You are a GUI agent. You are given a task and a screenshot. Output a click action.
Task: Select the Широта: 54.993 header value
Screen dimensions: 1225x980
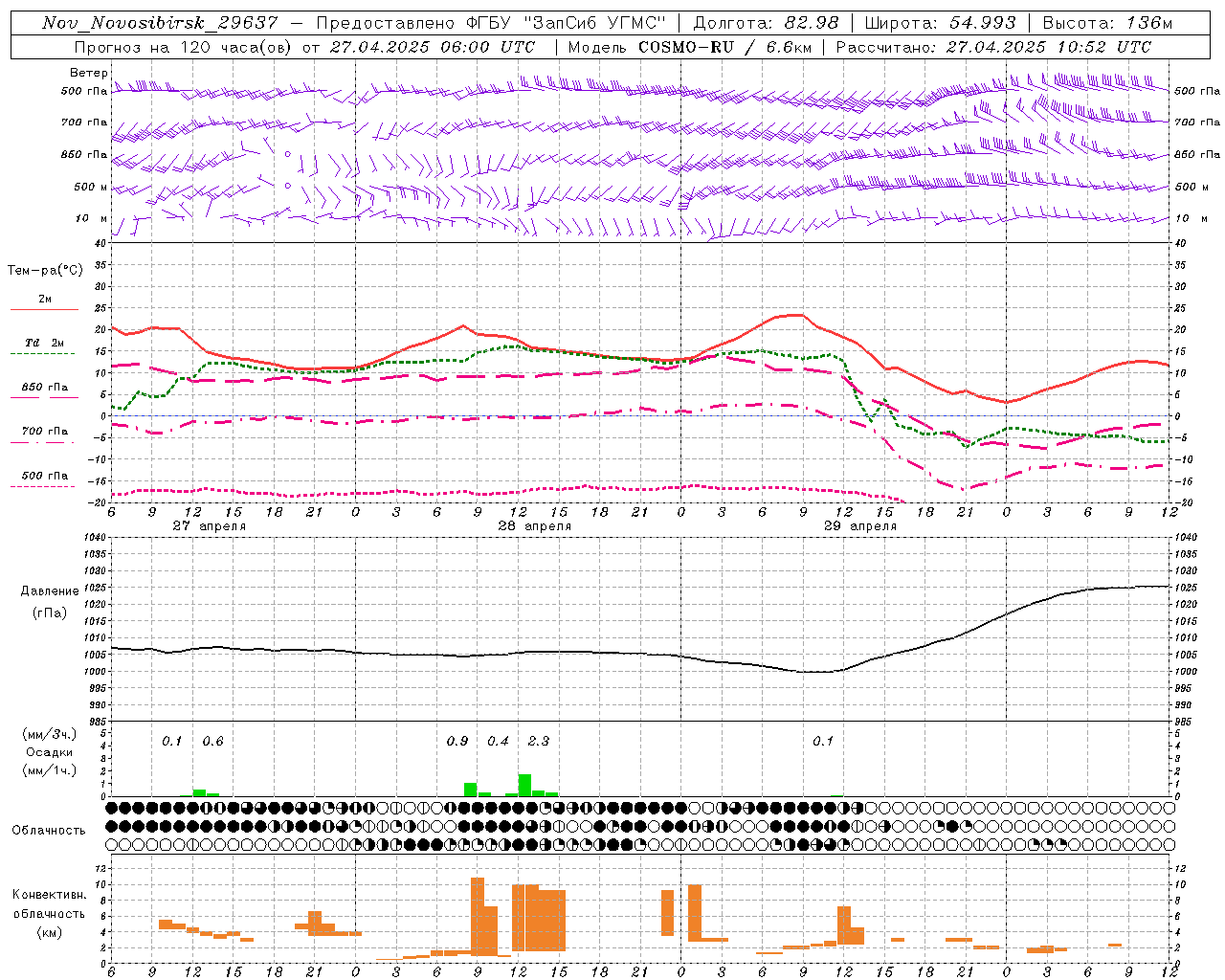(940, 23)
